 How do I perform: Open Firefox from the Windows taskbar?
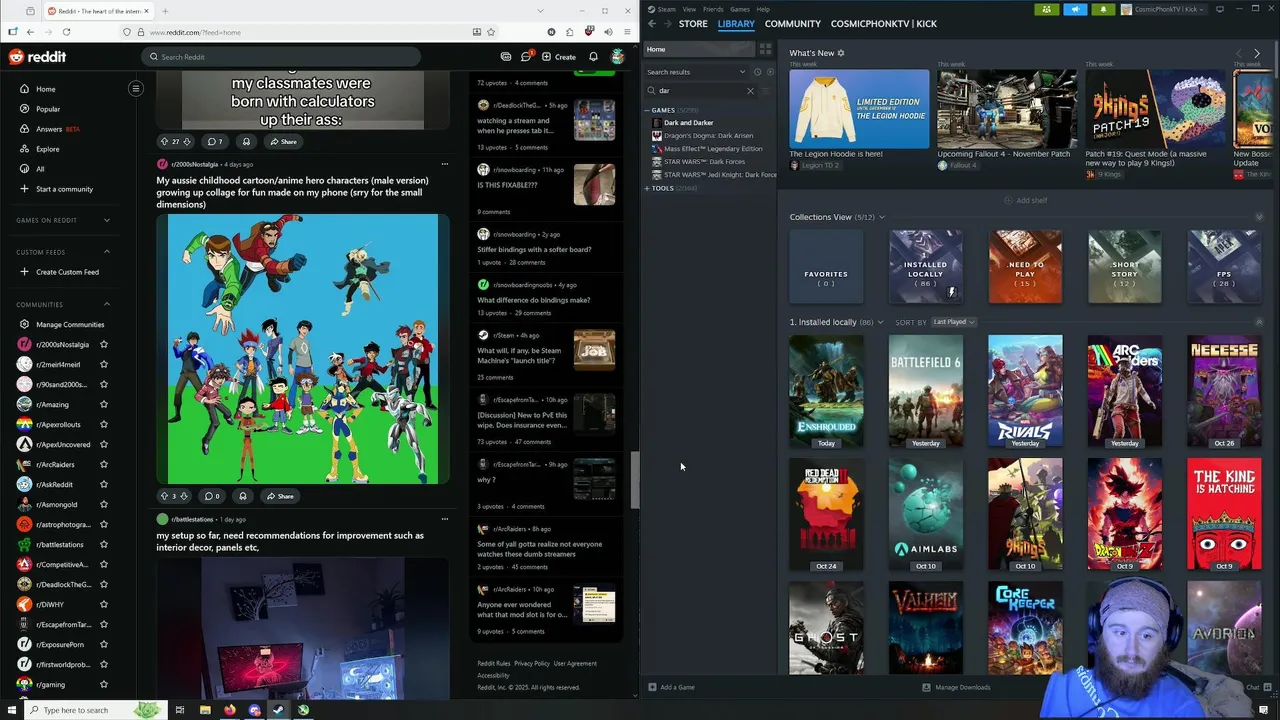point(229,710)
